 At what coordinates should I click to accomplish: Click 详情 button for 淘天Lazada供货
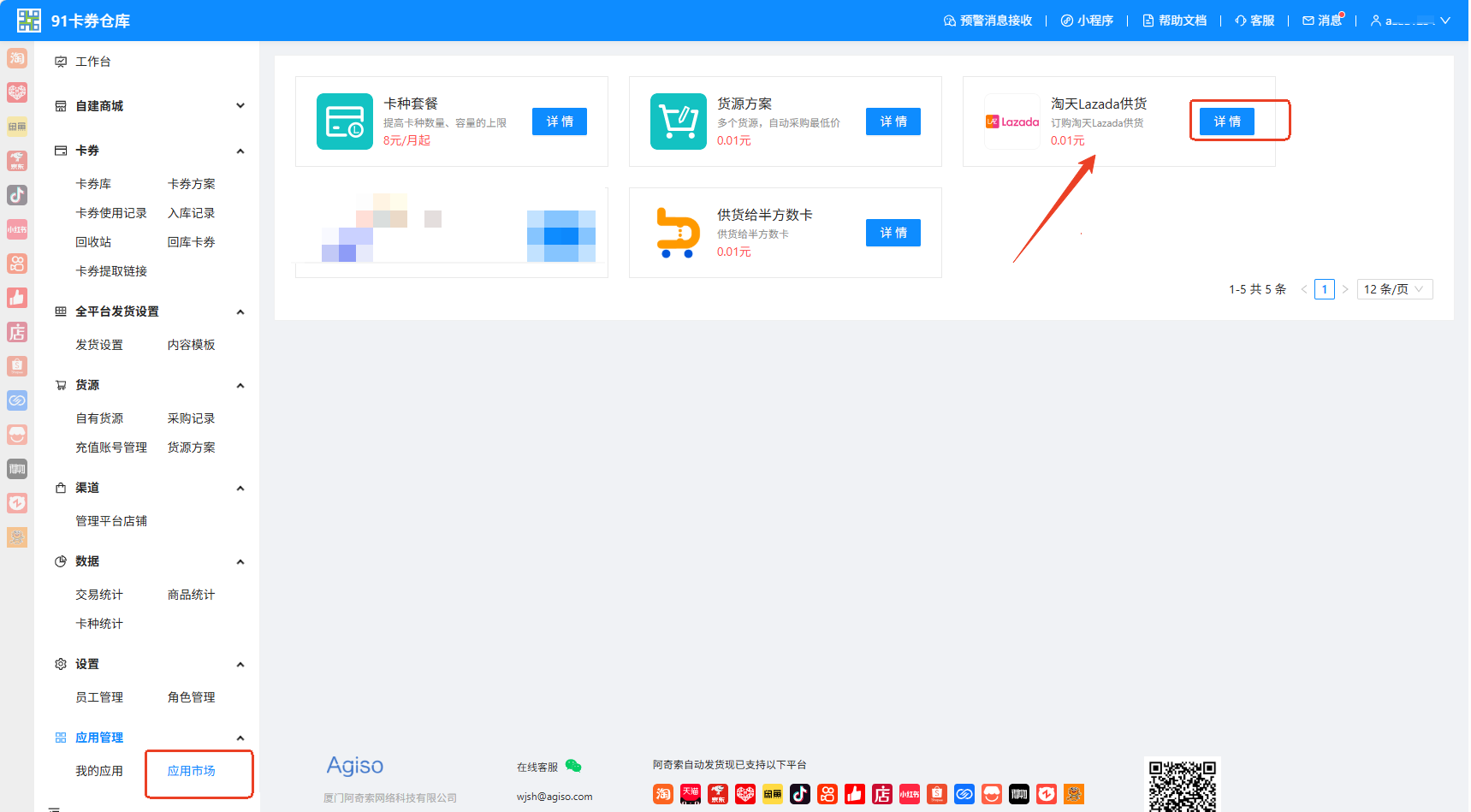pos(1227,122)
